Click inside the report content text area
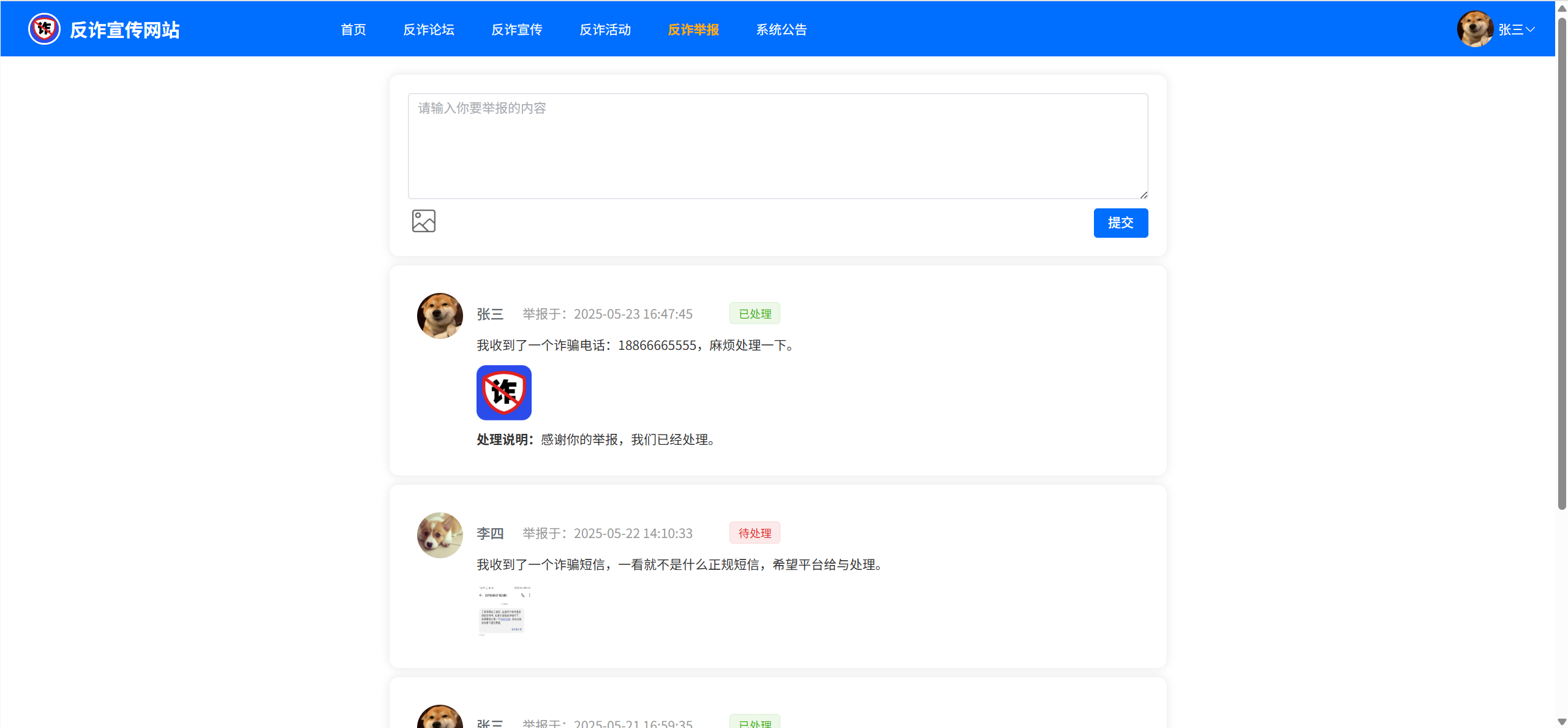Image resolution: width=1568 pixels, height=728 pixels. [778, 146]
